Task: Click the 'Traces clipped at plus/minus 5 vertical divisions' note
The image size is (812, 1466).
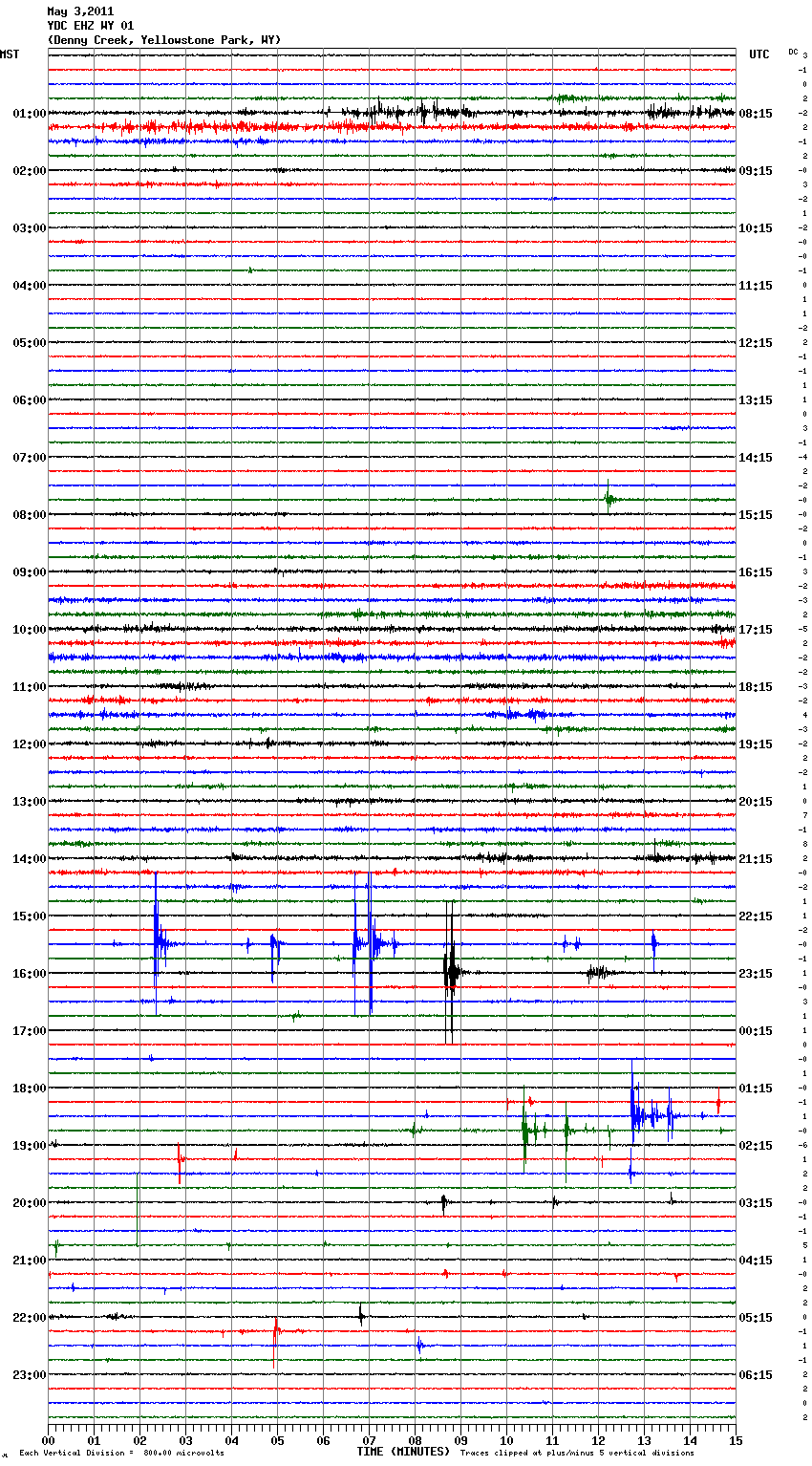Action: tap(577, 1454)
